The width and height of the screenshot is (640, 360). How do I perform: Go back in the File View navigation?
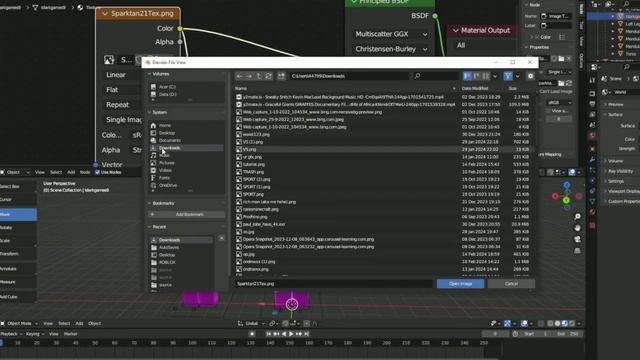240,76
